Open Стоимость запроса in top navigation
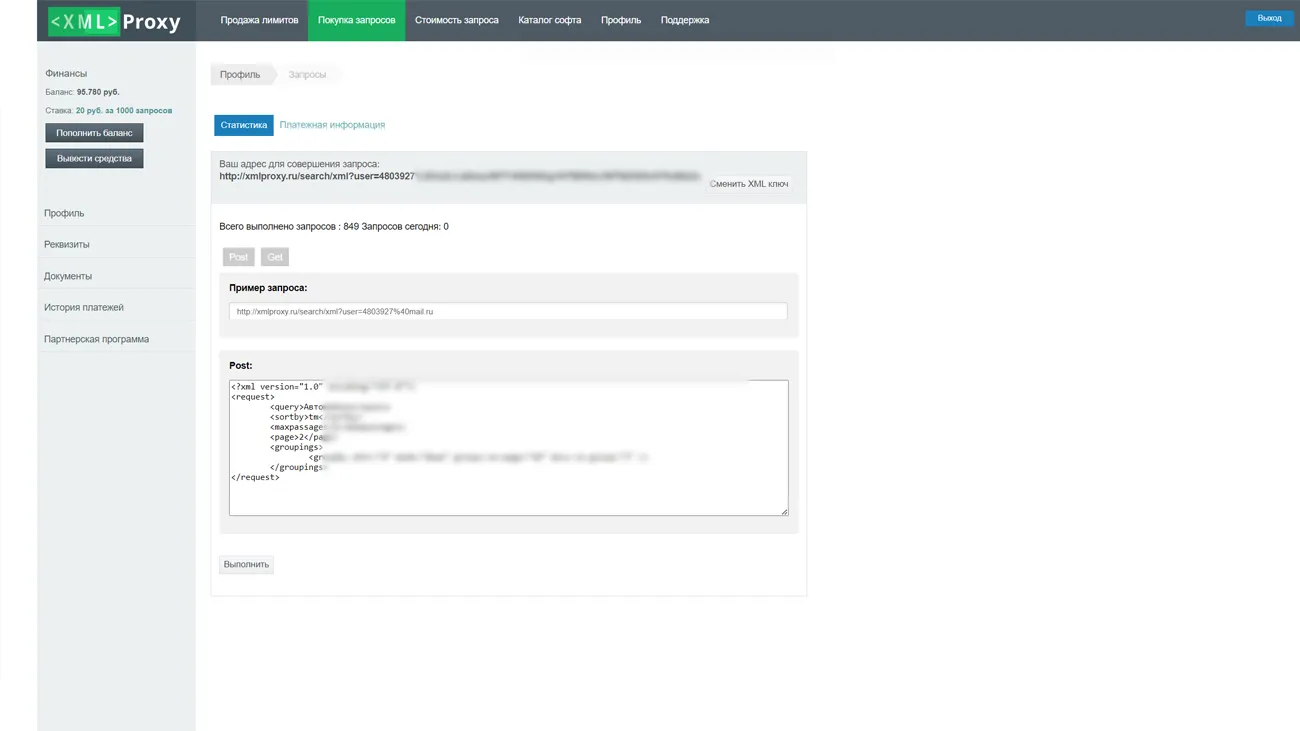1300x731 pixels. (456, 20)
